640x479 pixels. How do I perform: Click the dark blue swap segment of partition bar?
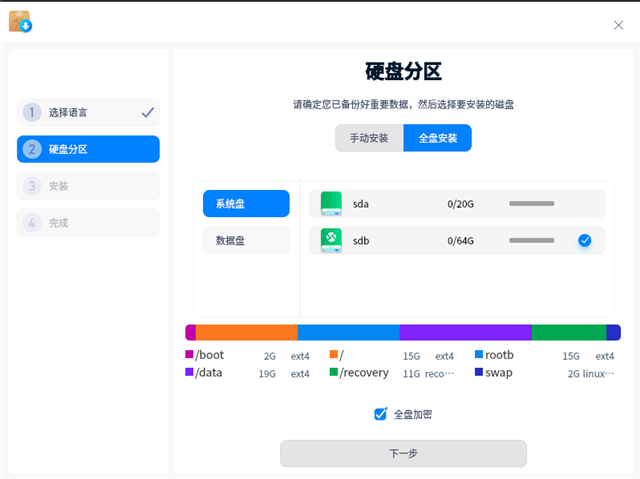[613, 333]
